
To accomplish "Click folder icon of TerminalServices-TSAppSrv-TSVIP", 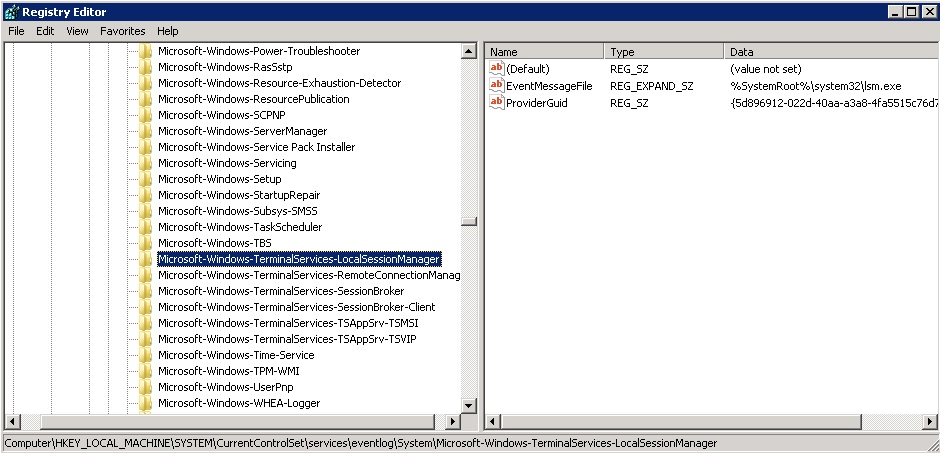I will click(145, 339).
